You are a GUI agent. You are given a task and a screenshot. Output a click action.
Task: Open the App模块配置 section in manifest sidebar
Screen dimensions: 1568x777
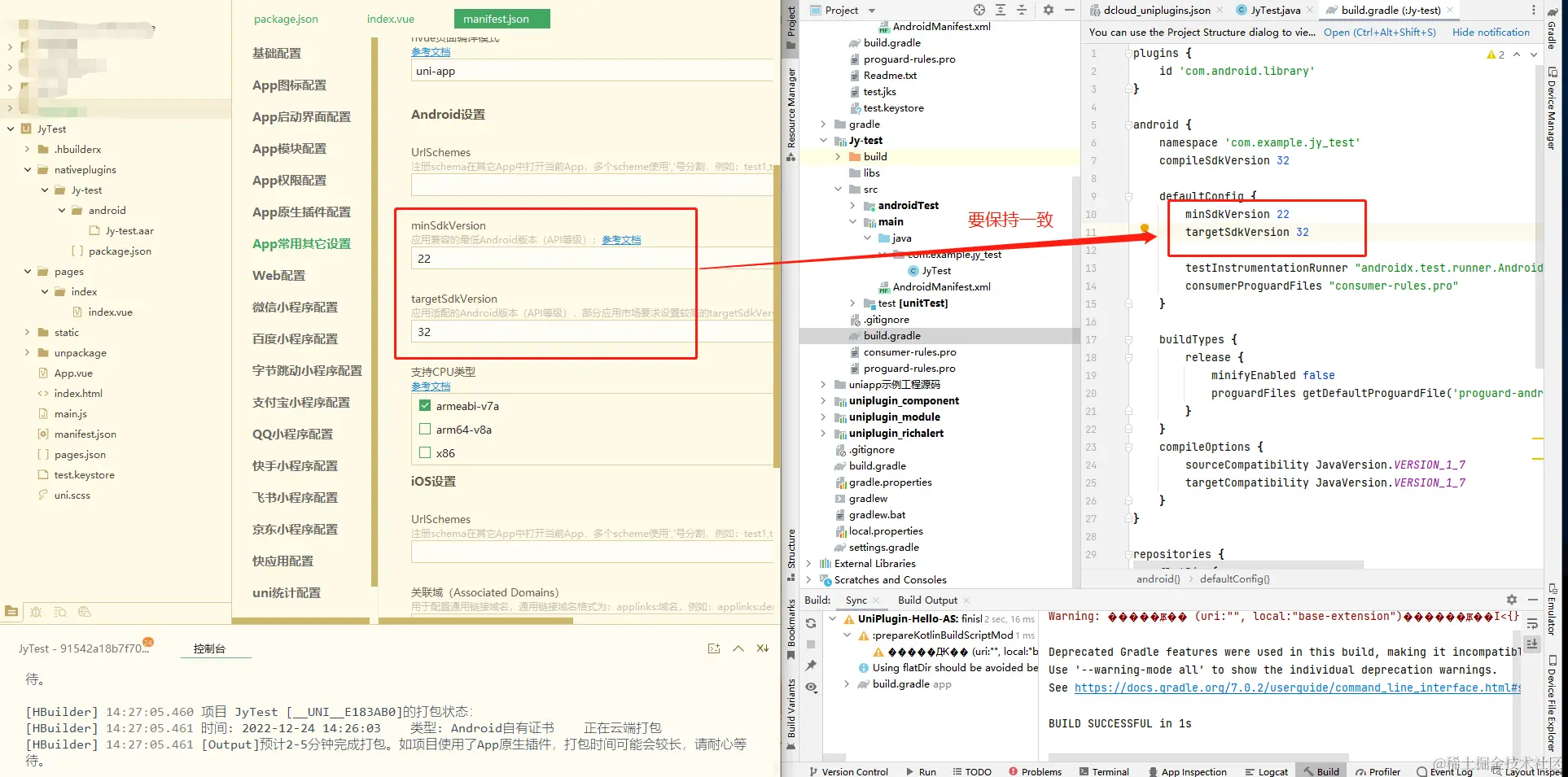pos(289,149)
